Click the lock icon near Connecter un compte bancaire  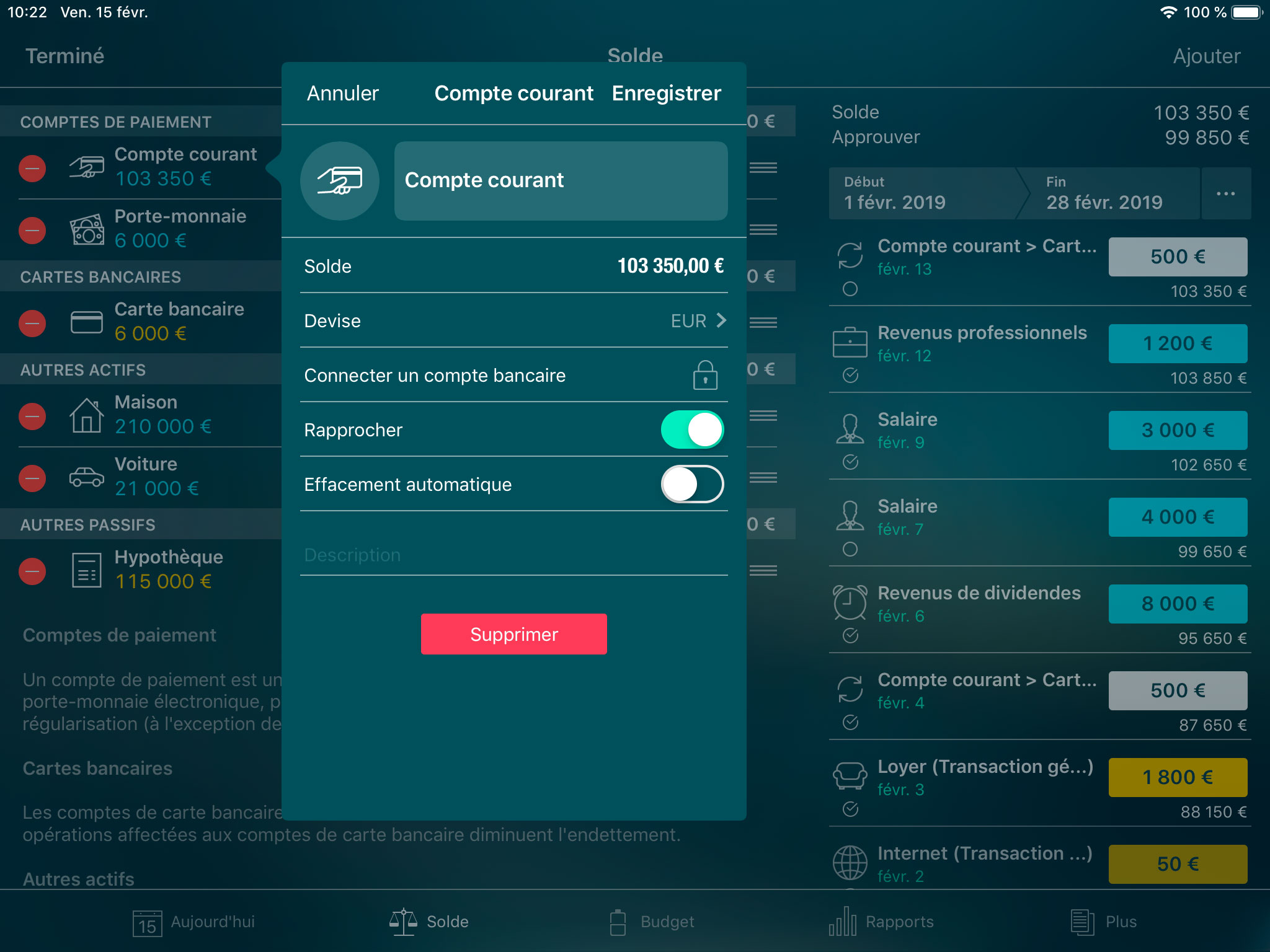coord(707,376)
